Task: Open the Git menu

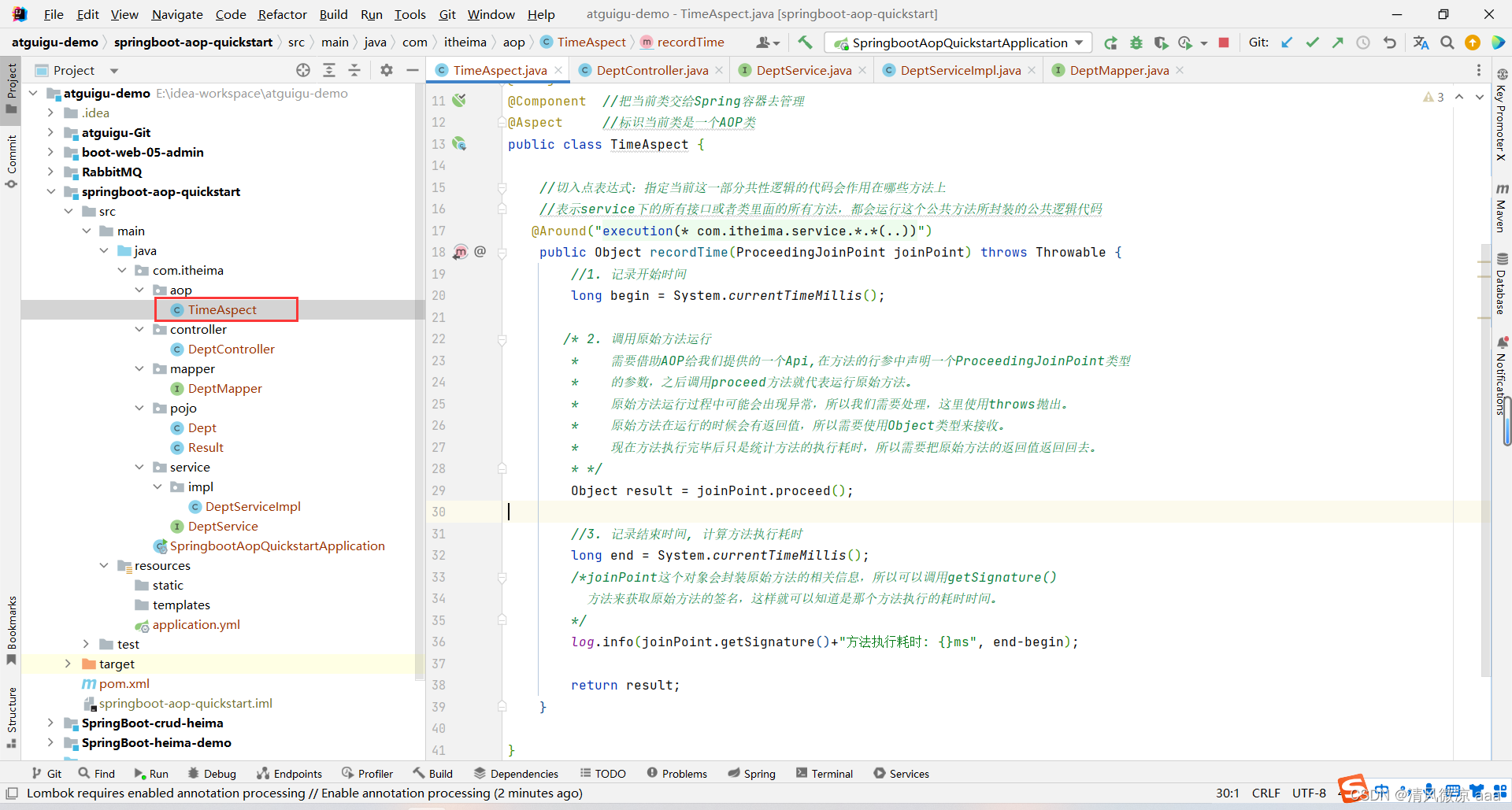Action: pyautogui.click(x=447, y=14)
